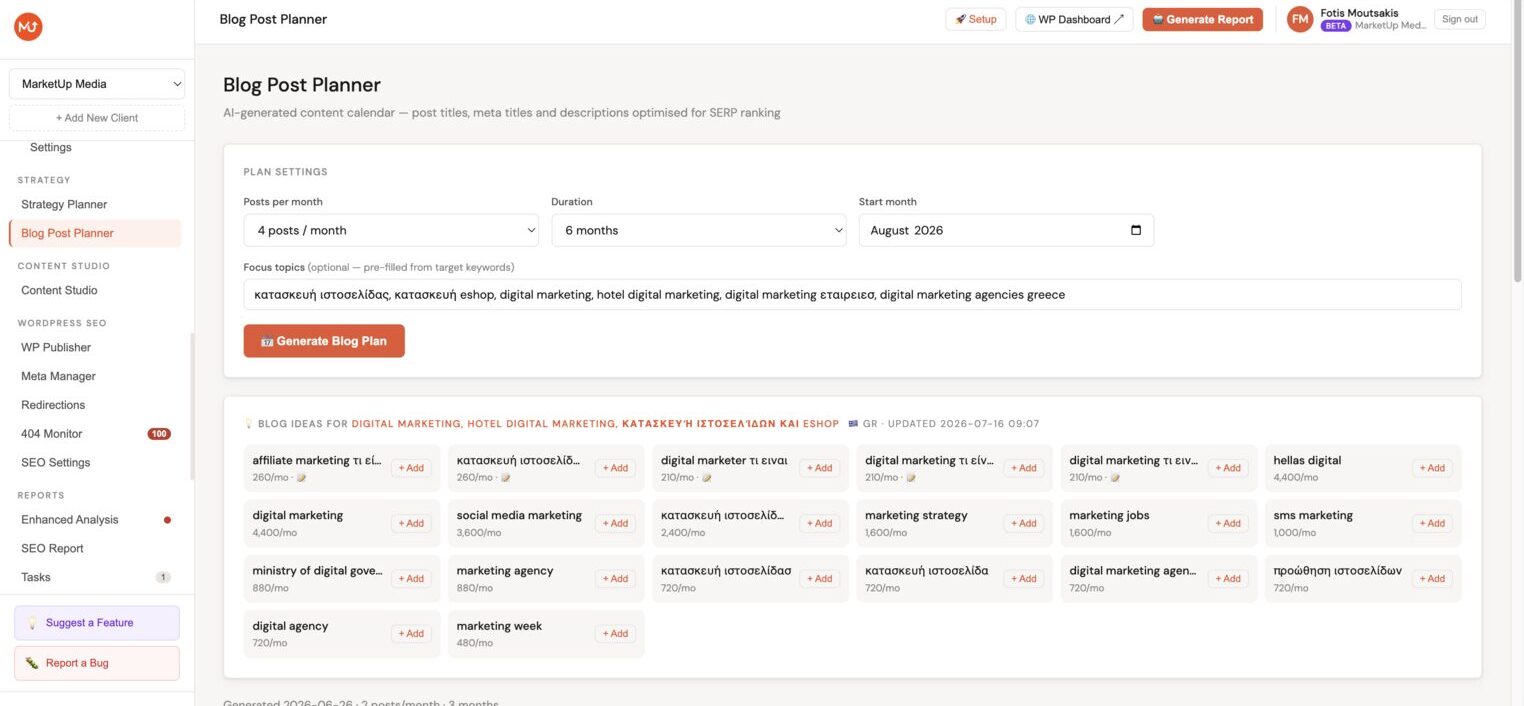Screen dimensions: 1524x706
Task: Open Tasks in sidebar
Action: point(36,577)
